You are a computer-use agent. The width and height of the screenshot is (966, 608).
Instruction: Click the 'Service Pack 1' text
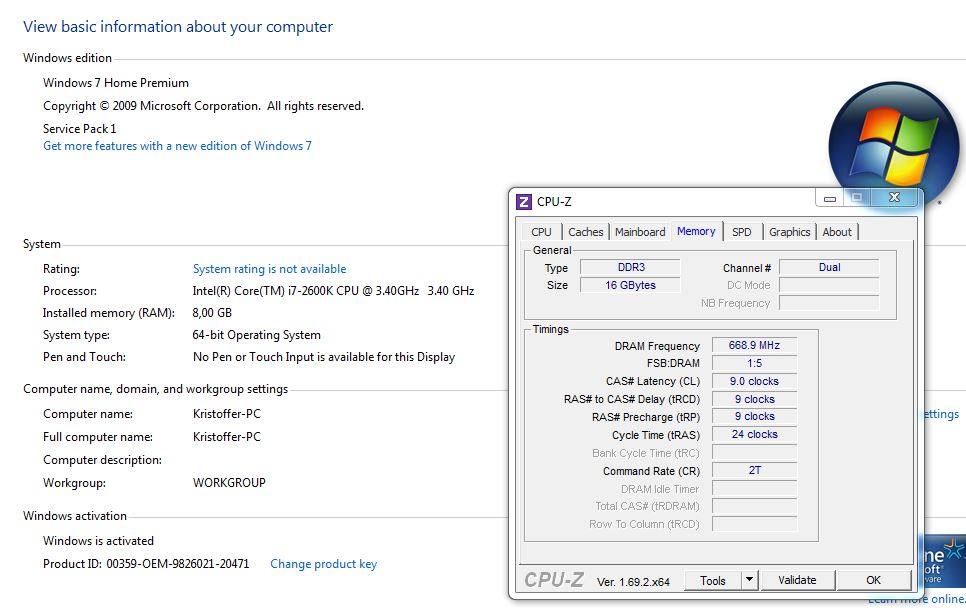coord(79,129)
